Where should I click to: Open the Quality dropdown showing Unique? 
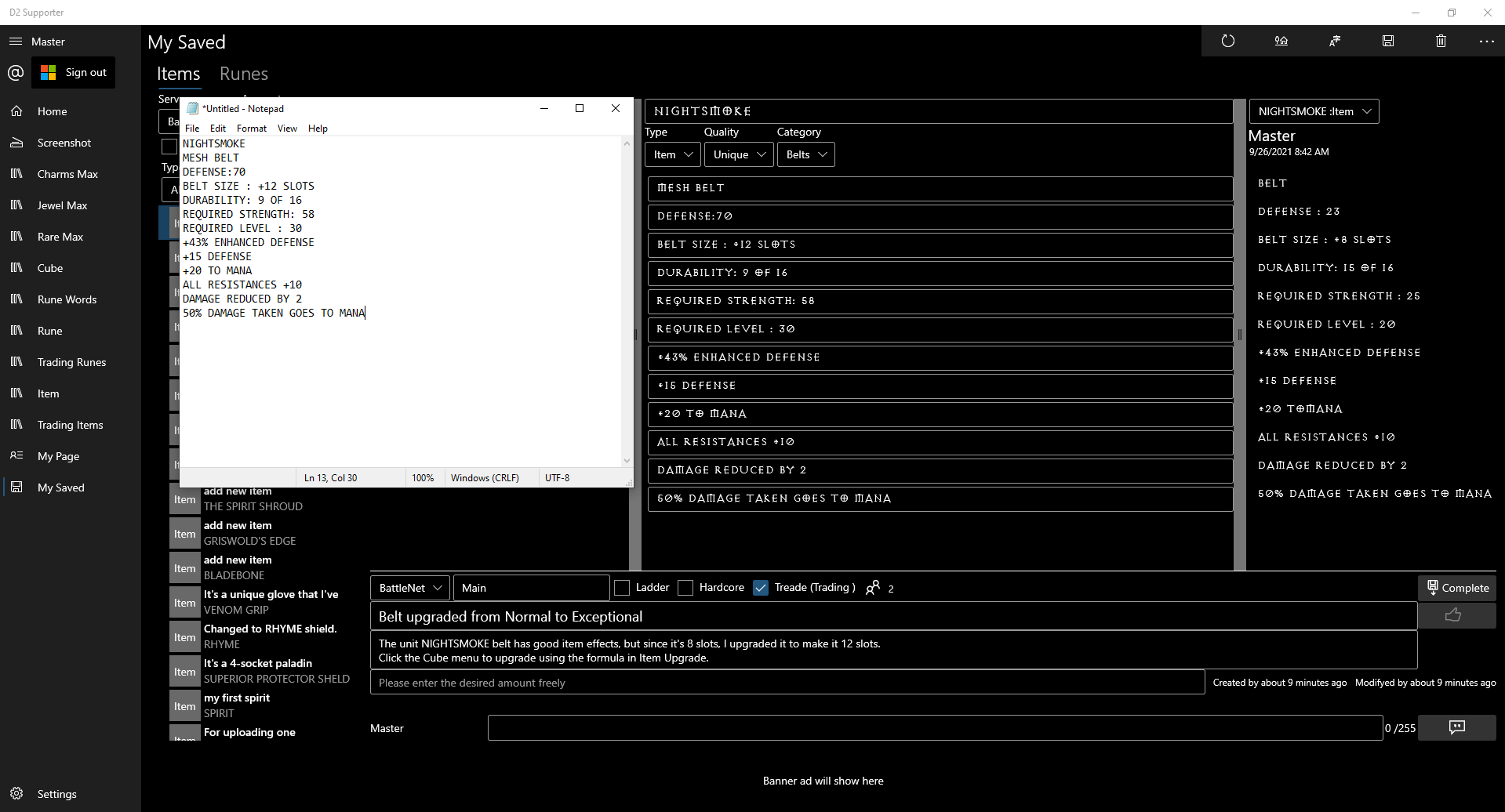pos(740,154)
